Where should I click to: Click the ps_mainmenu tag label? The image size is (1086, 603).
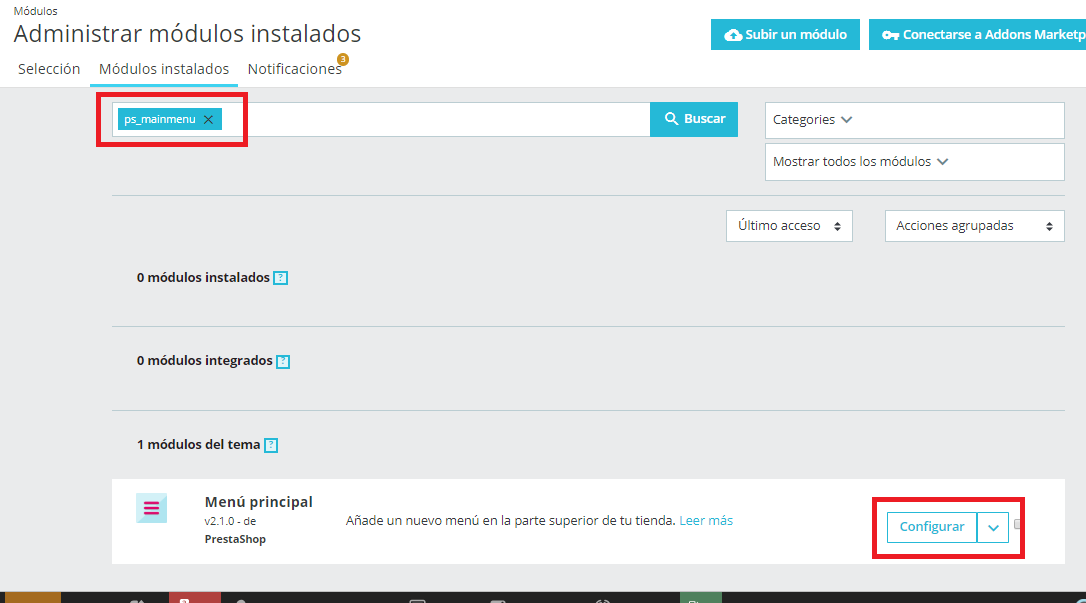point(159,119)
